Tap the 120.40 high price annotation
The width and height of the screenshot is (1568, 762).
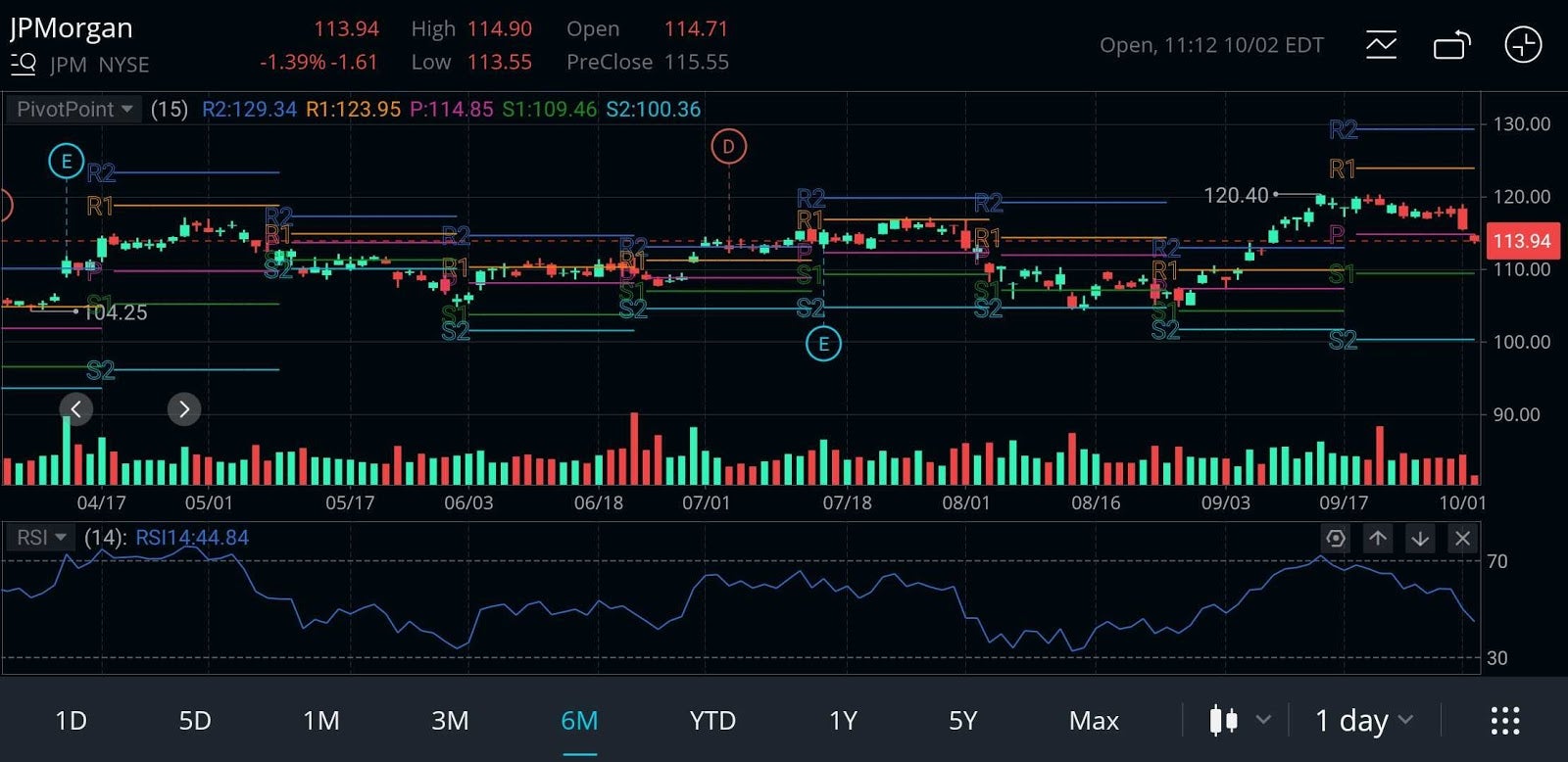pos(1235,195)
